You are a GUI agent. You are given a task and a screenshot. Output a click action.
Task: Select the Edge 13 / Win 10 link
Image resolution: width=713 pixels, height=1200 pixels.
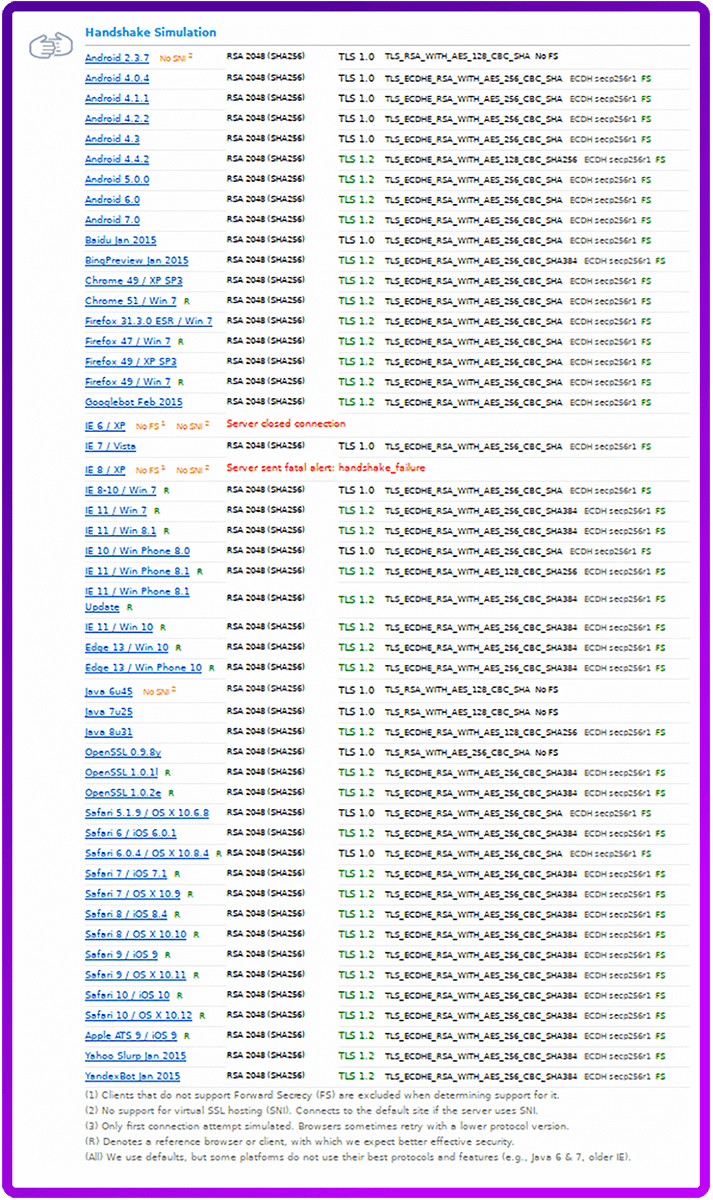point(126,647)
